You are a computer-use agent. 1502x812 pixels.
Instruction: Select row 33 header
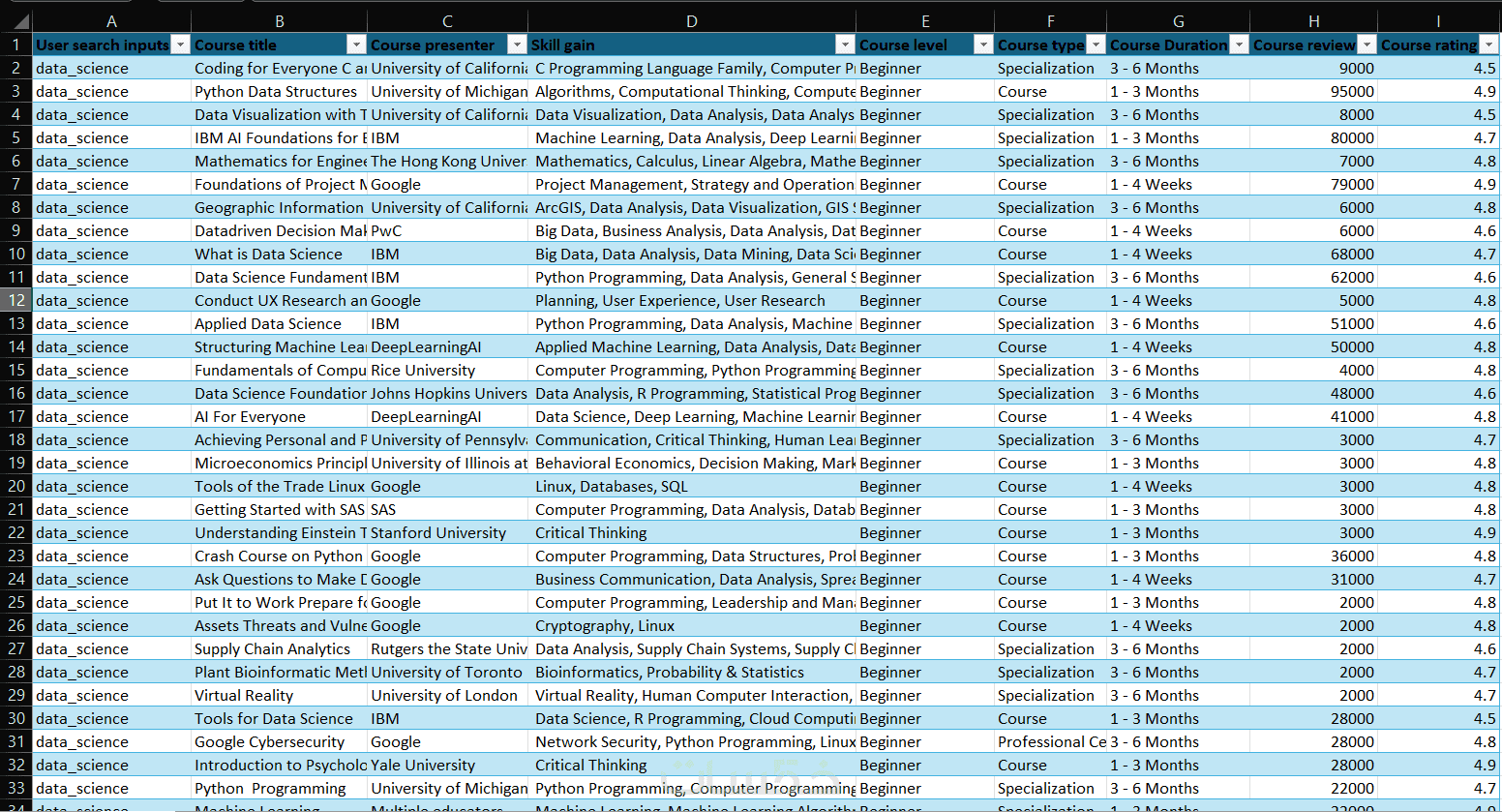pos(16,788)
